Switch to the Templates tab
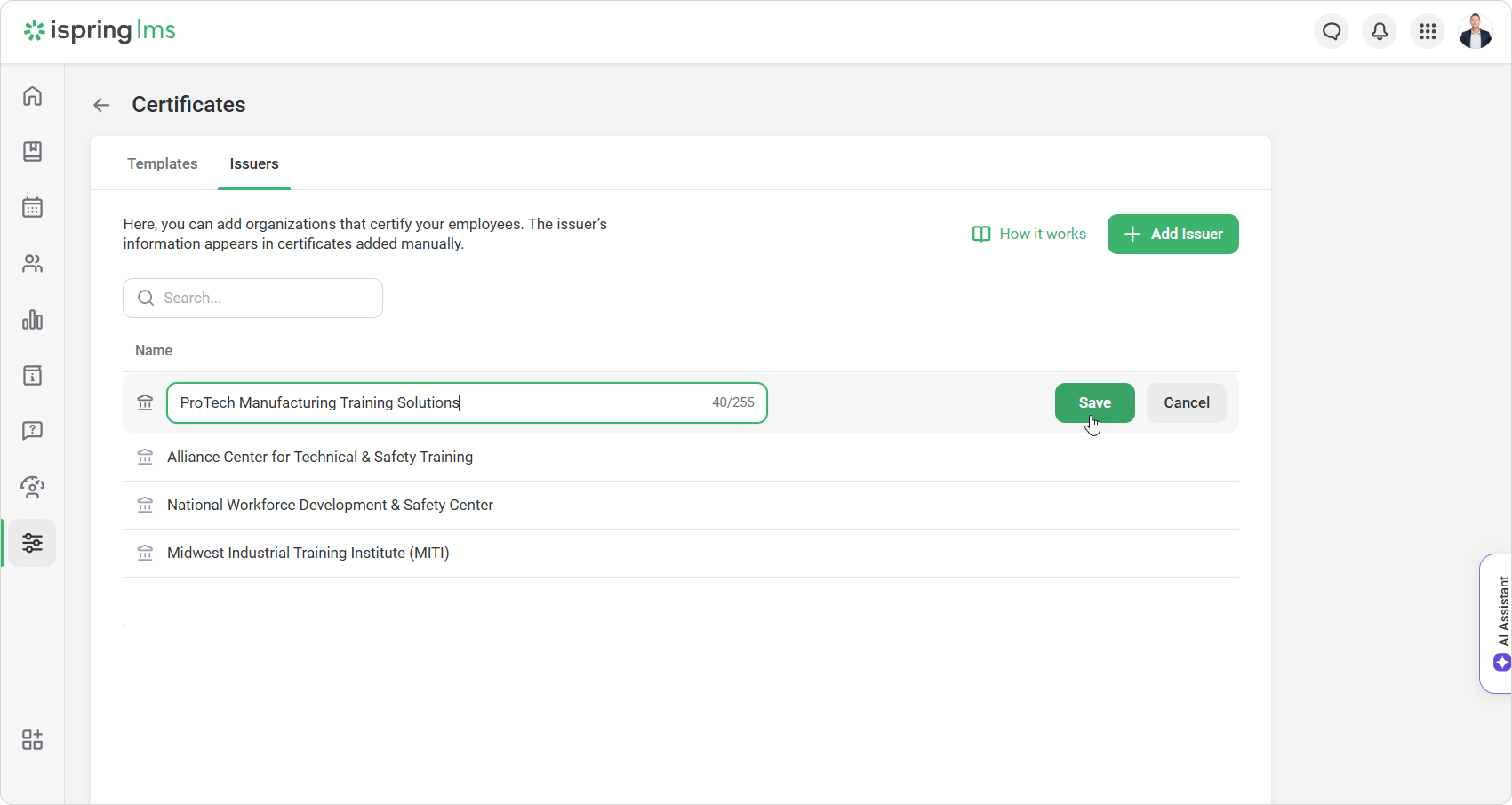 [x=162, y=163]
